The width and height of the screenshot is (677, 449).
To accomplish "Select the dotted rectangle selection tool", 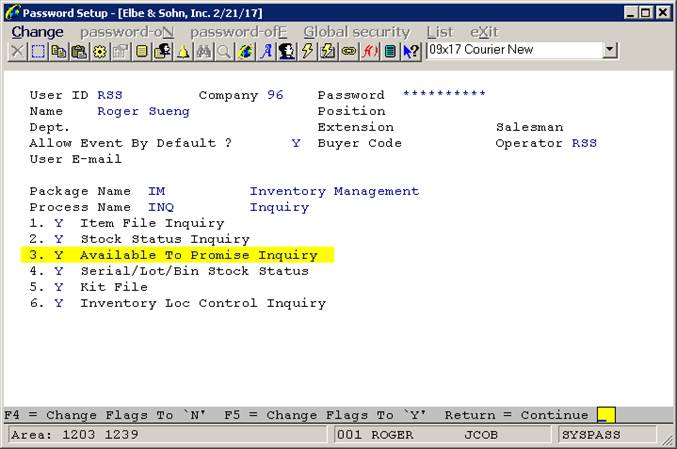I will 38,52.
